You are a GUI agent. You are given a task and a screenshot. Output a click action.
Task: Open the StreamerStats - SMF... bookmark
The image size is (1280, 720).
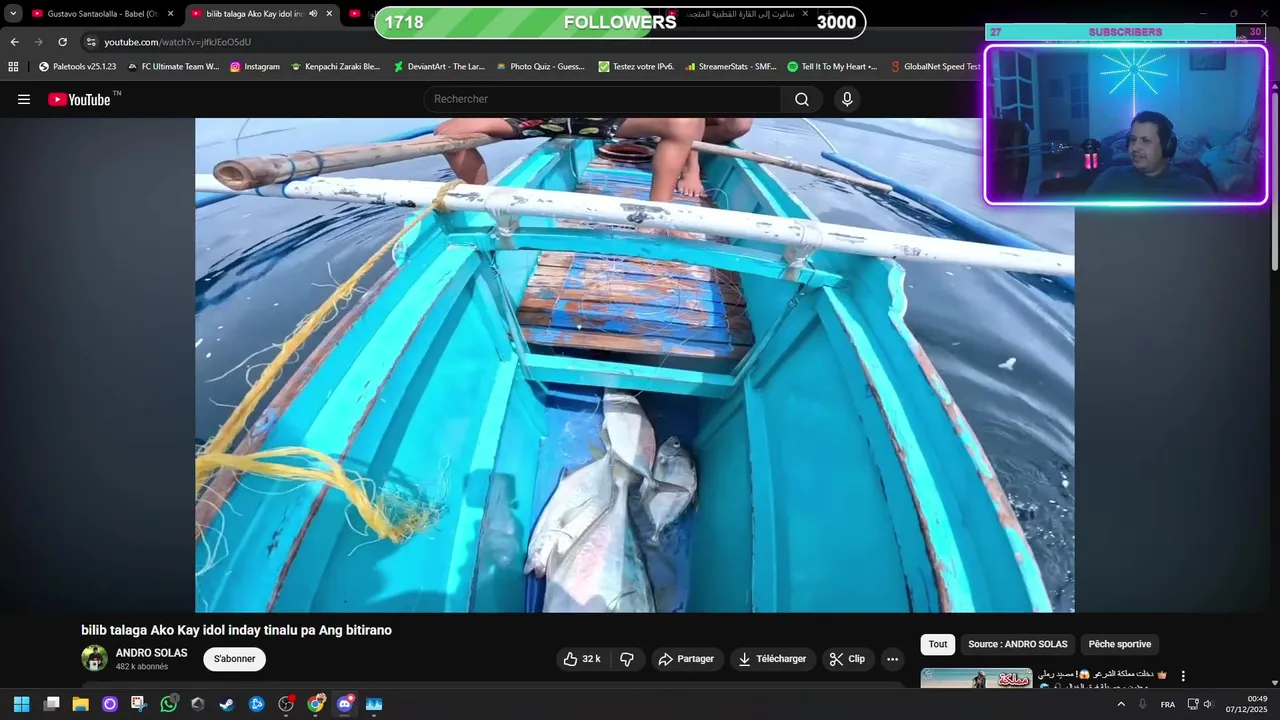[731, 67]
